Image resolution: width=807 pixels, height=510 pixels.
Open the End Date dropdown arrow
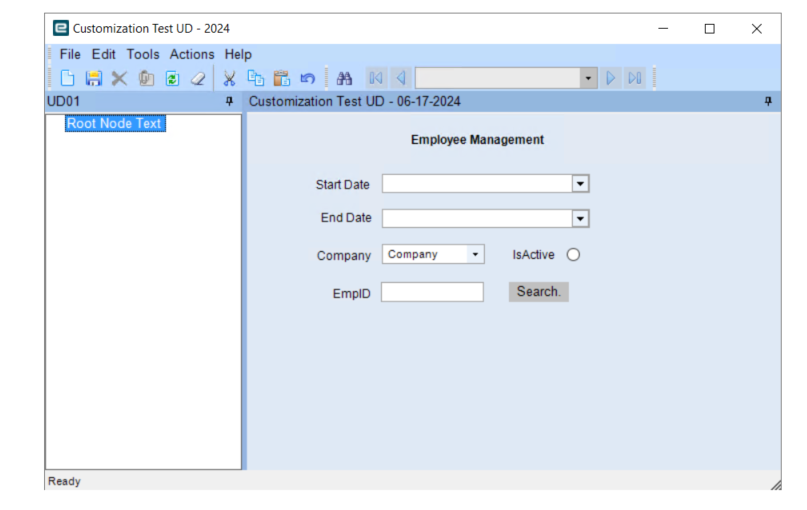point(581,219)
